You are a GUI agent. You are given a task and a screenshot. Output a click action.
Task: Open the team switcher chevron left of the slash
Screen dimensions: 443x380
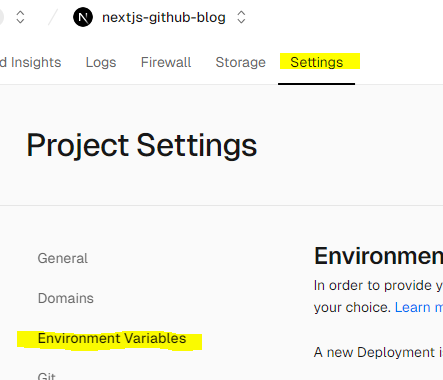tap(20, 17)
